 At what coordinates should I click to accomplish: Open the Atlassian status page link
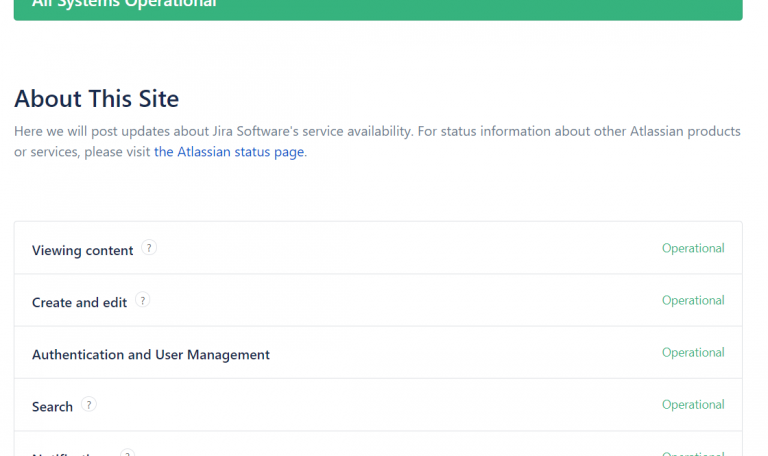coord(229,152)
